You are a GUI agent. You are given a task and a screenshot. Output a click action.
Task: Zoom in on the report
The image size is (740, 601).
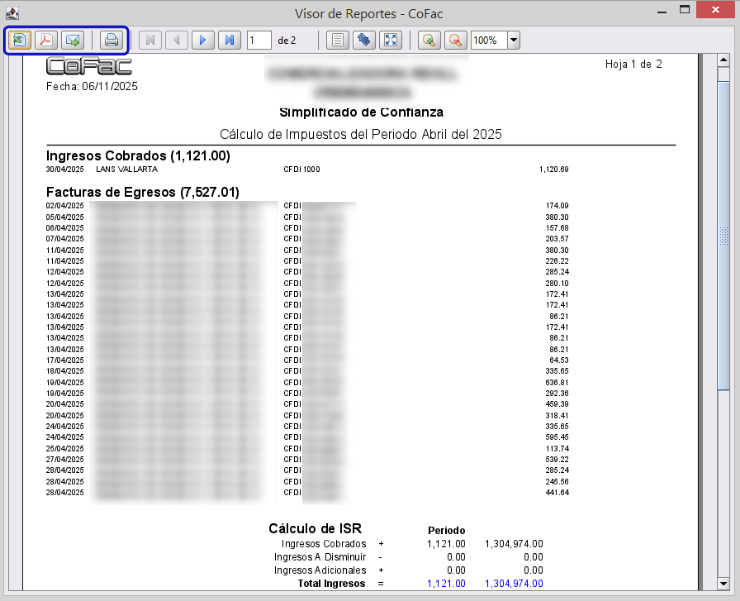pyautogui.click(x=429, y=40)
